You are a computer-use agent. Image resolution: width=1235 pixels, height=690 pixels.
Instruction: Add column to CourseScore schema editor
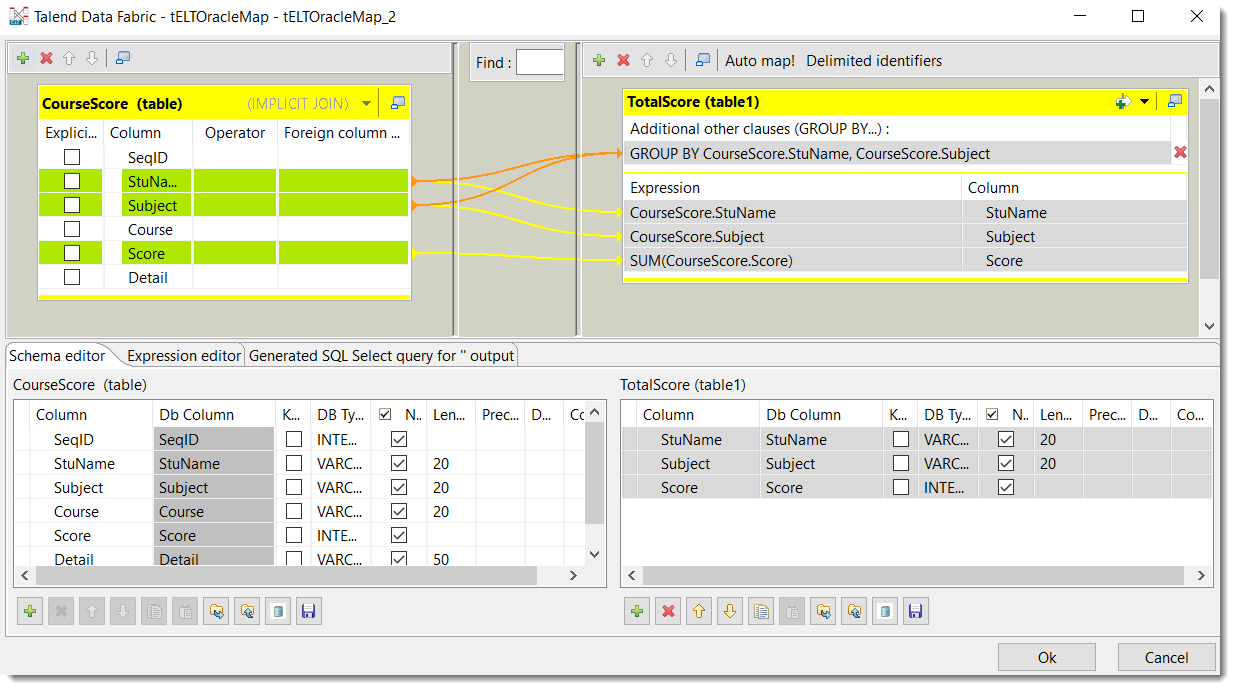[x=30, y=611]
